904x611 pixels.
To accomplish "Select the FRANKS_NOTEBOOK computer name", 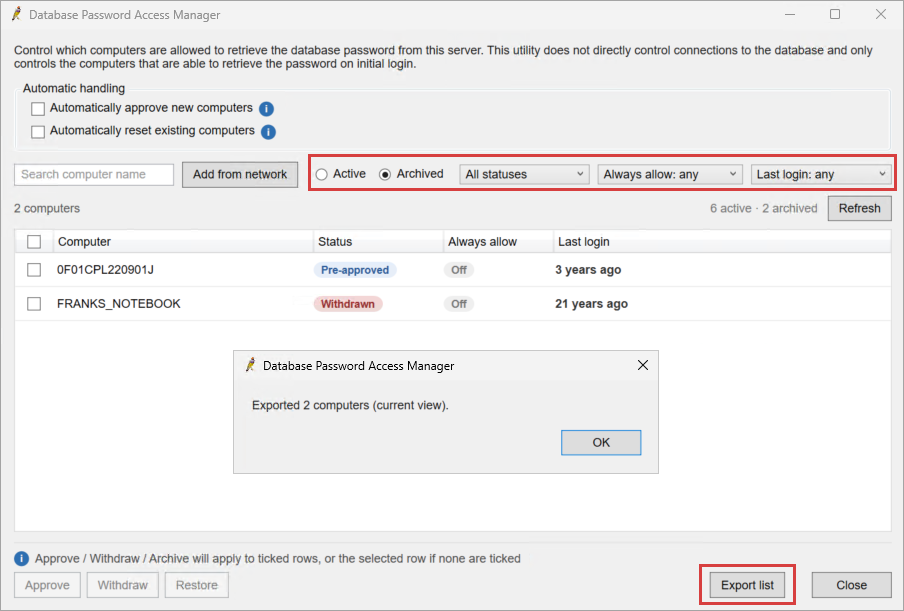I will (x=119, y=304).
